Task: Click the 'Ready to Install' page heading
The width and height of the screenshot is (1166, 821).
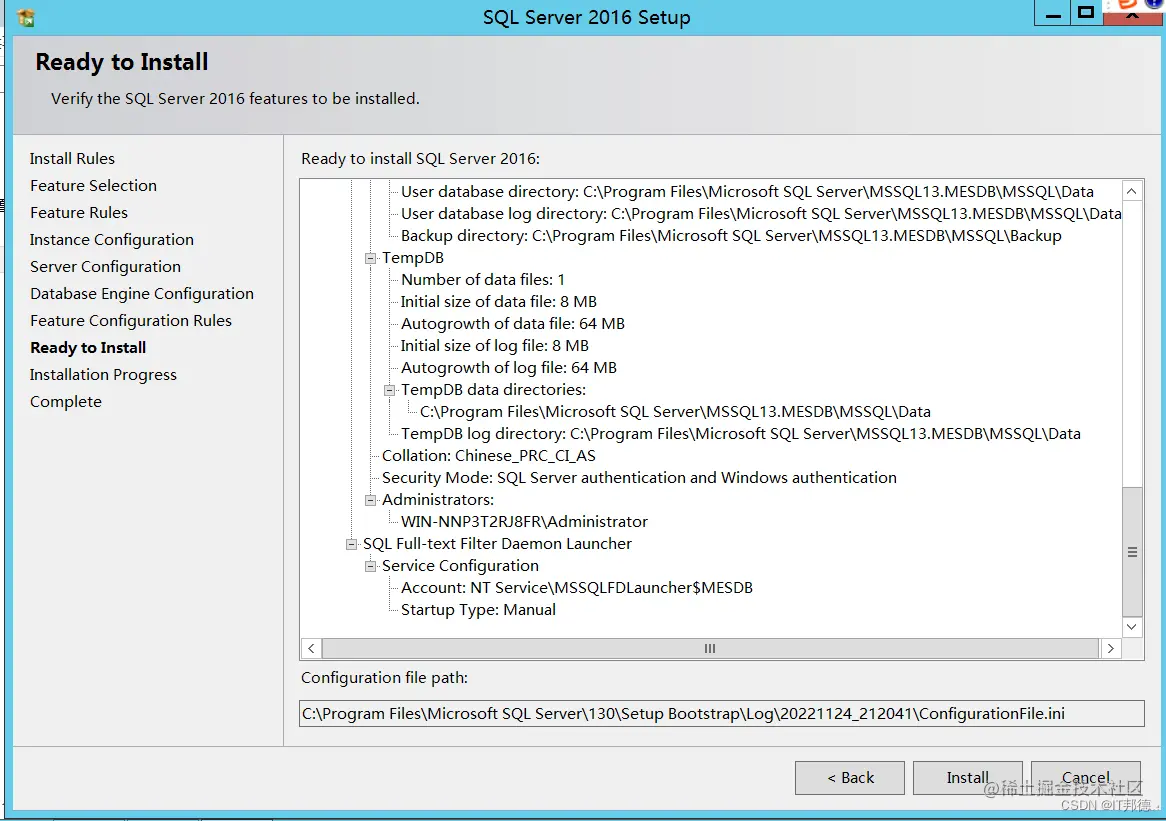Action: [122, 62]
